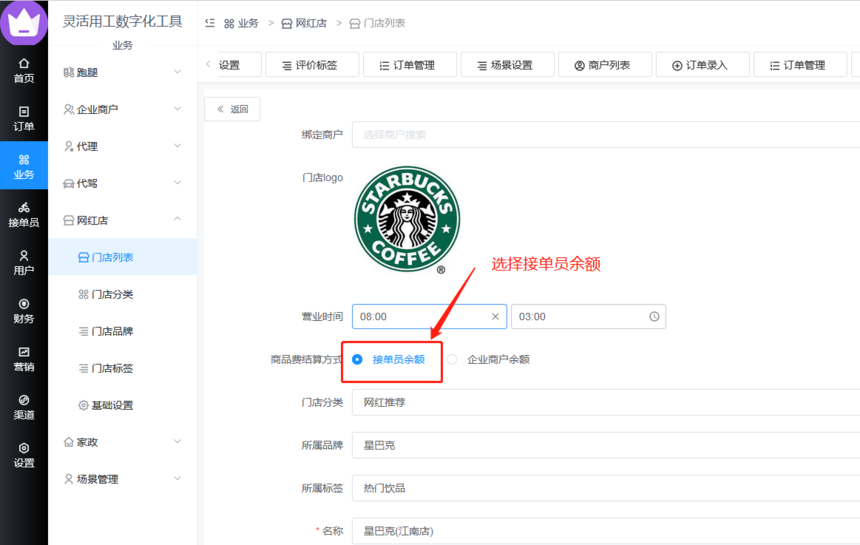Click the 返回 back button
This screenshot has height=545, width=860.
[232, 109]
